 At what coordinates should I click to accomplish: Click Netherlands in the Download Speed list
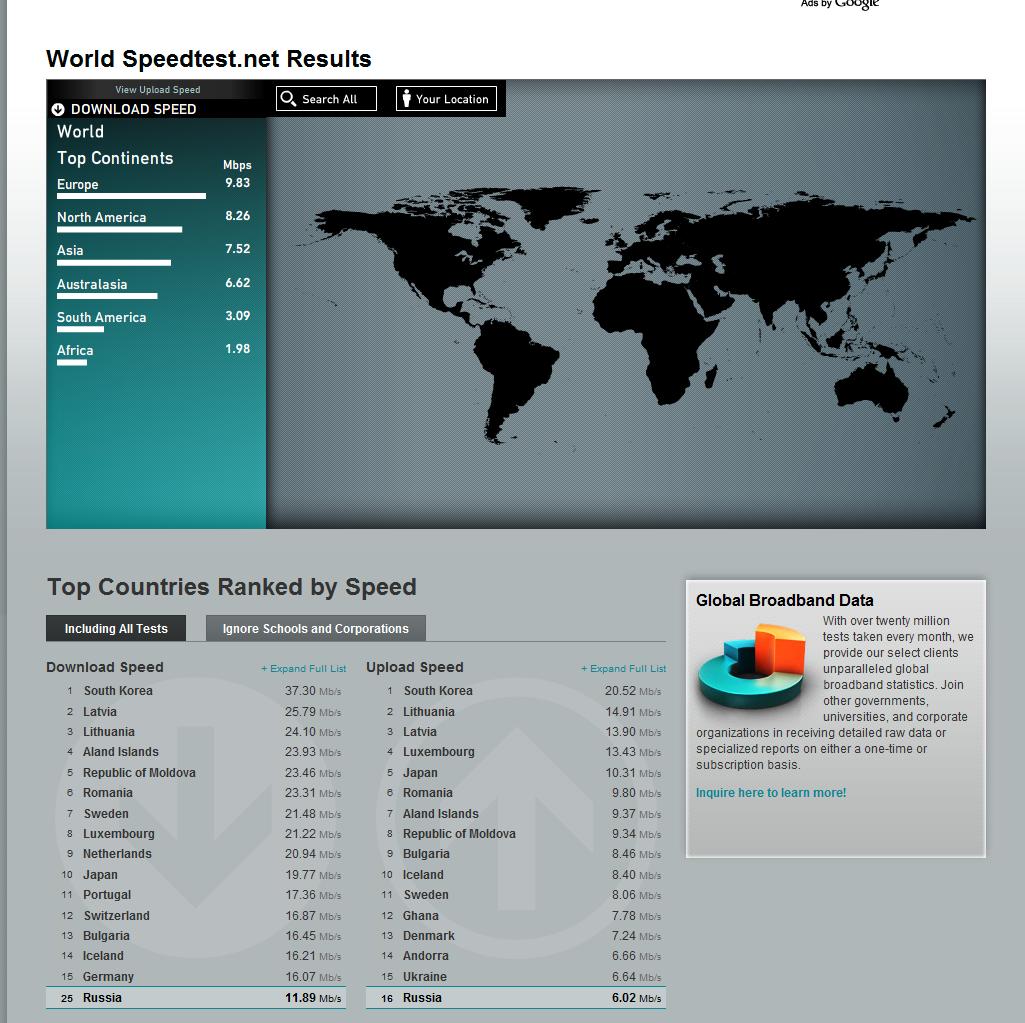point(117,854)
